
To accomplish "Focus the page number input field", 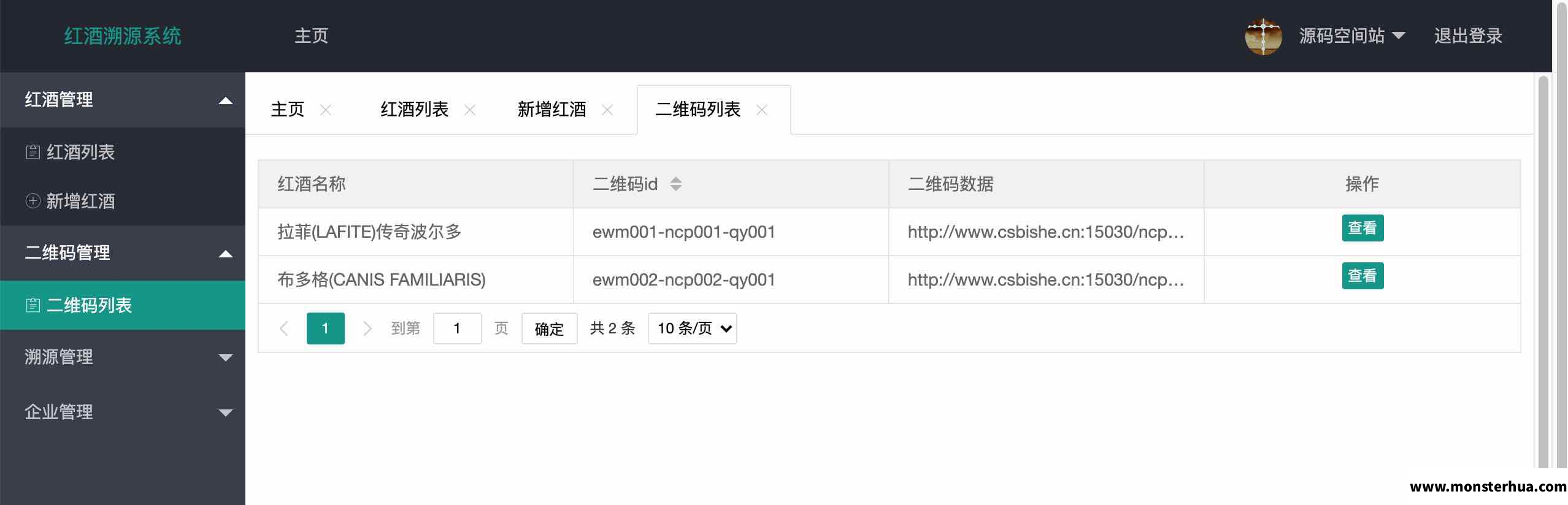I will 458,328.
